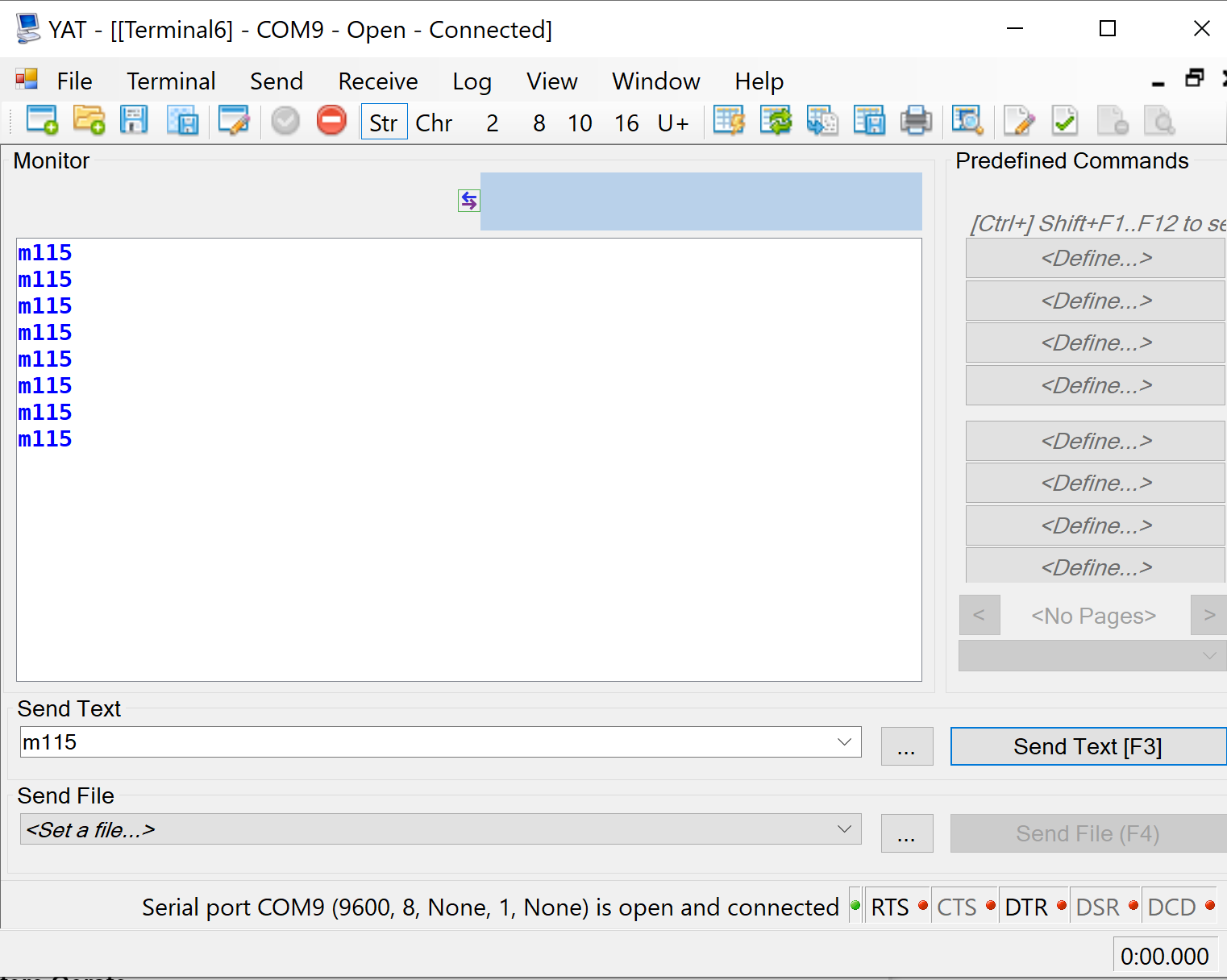
Task: Browse for a file to send '...' button
Action: click(907, 833)
